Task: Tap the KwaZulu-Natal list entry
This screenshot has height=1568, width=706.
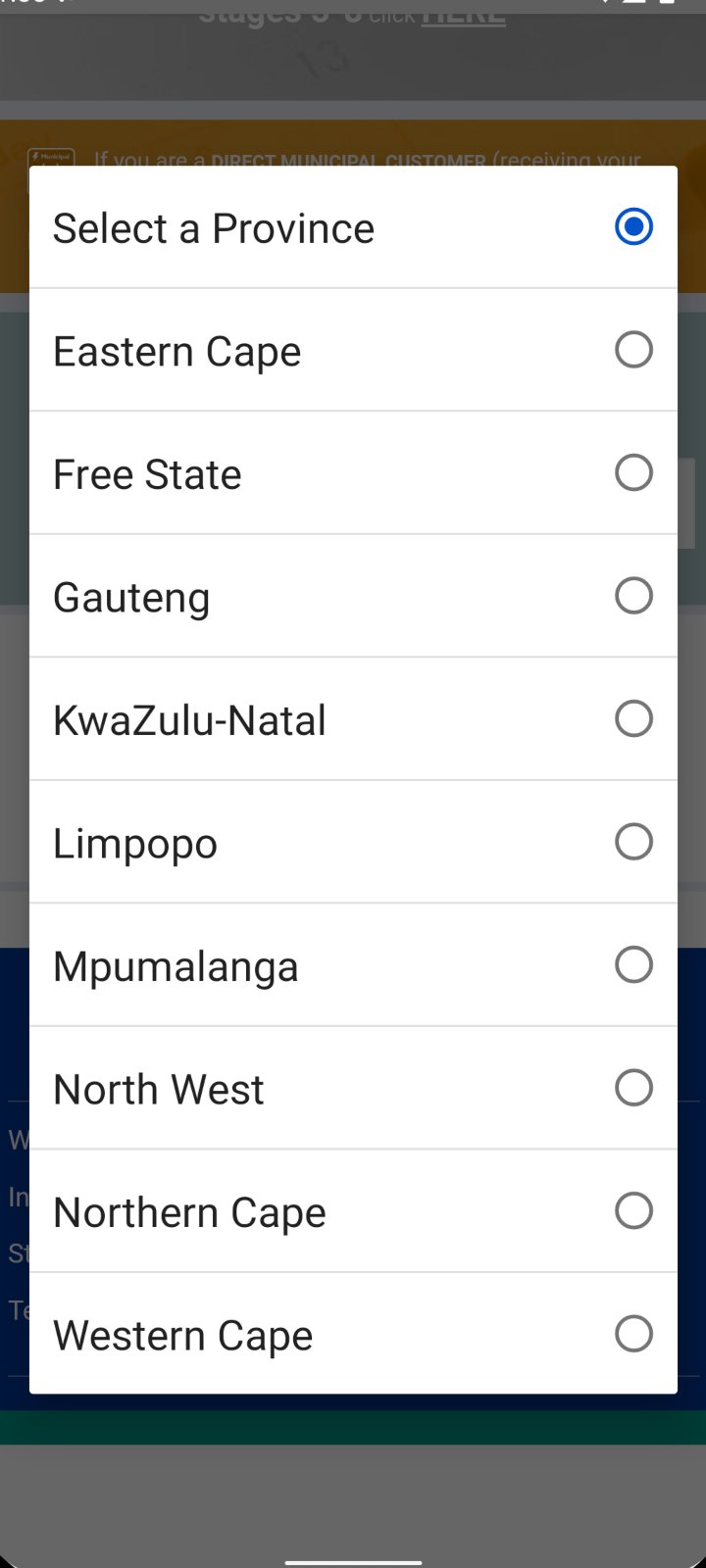Action: (189, 720)
